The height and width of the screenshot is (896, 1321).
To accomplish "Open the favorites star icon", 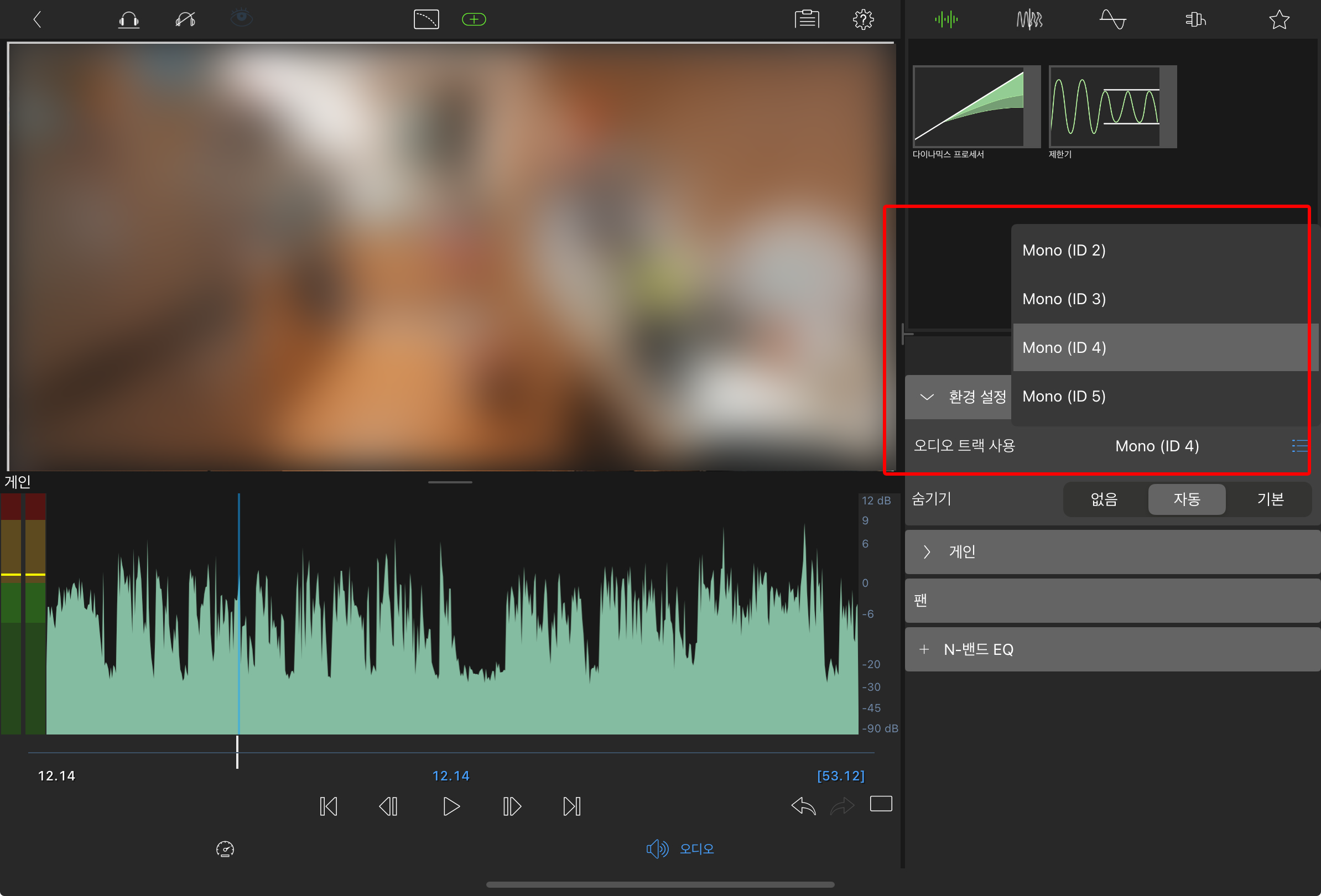I will (1278, 20).
